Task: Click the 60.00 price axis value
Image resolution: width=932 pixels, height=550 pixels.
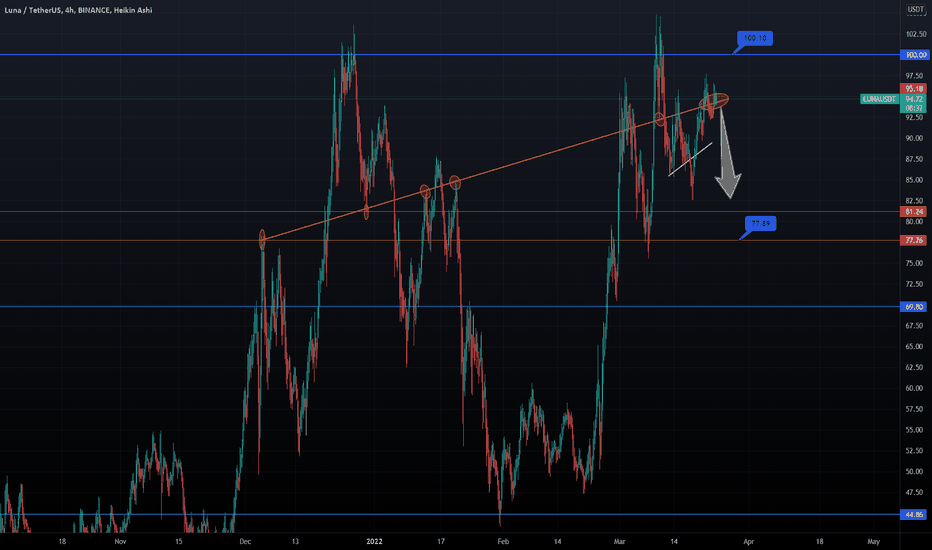Action: point(914,388)
